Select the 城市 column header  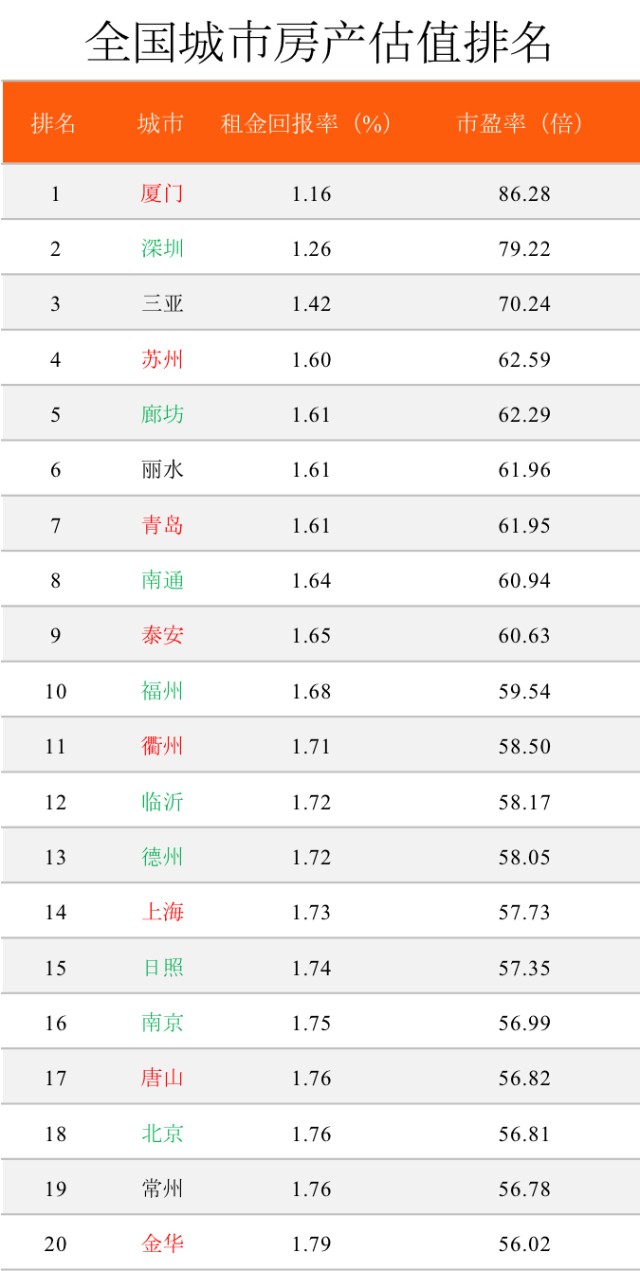(x=161, y=124)
